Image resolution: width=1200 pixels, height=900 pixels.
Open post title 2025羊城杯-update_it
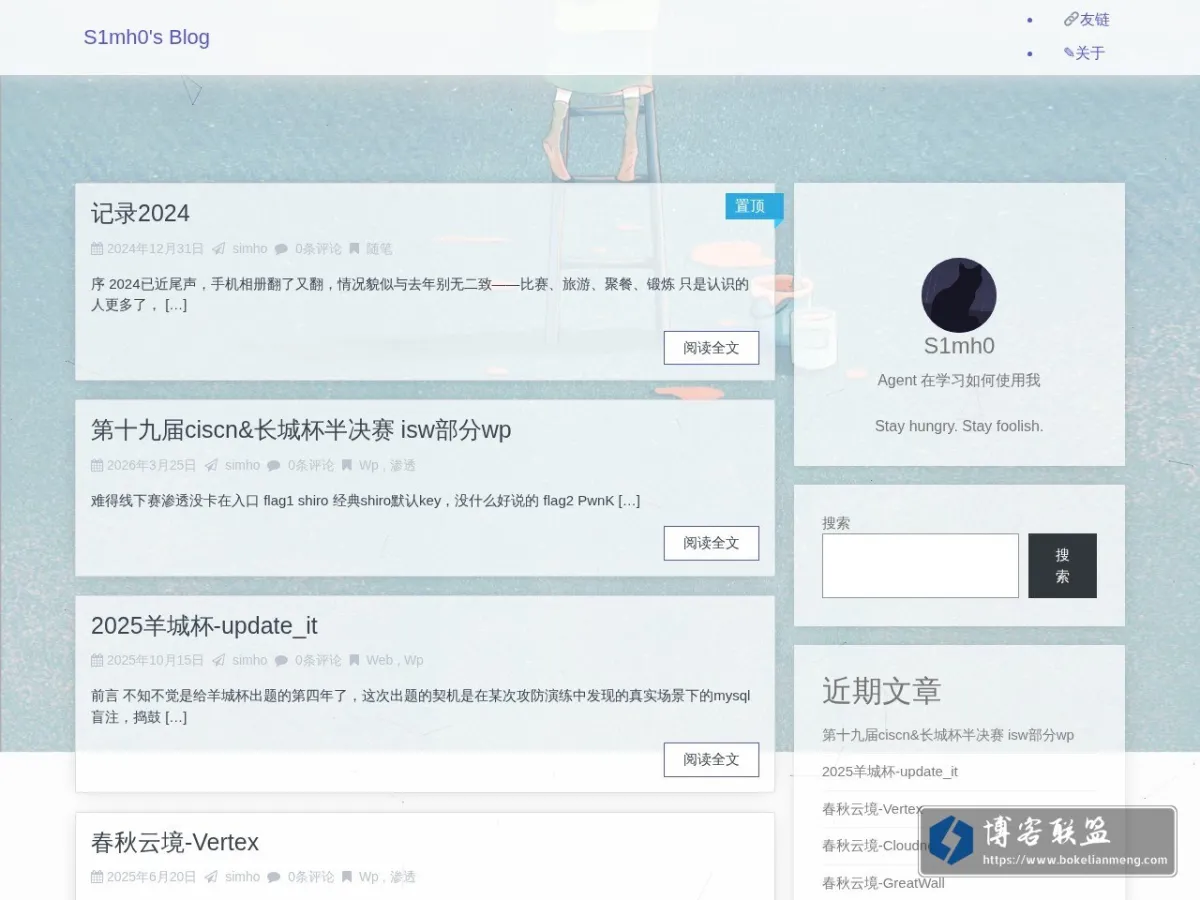[x=204, y=626]
